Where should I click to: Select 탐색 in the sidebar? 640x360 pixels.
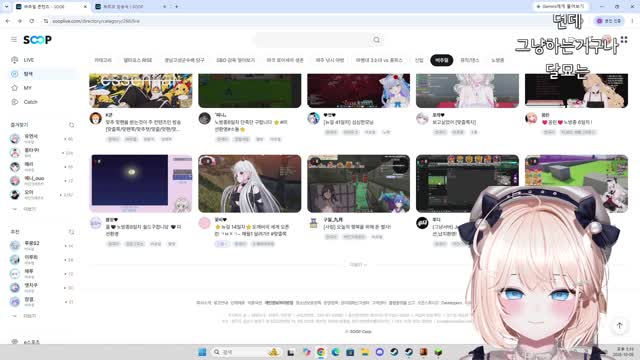pos(29,74)
